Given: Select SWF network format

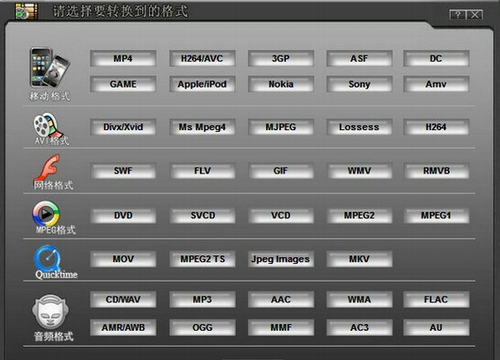Looking at the screenshot, I should point(123,171).
